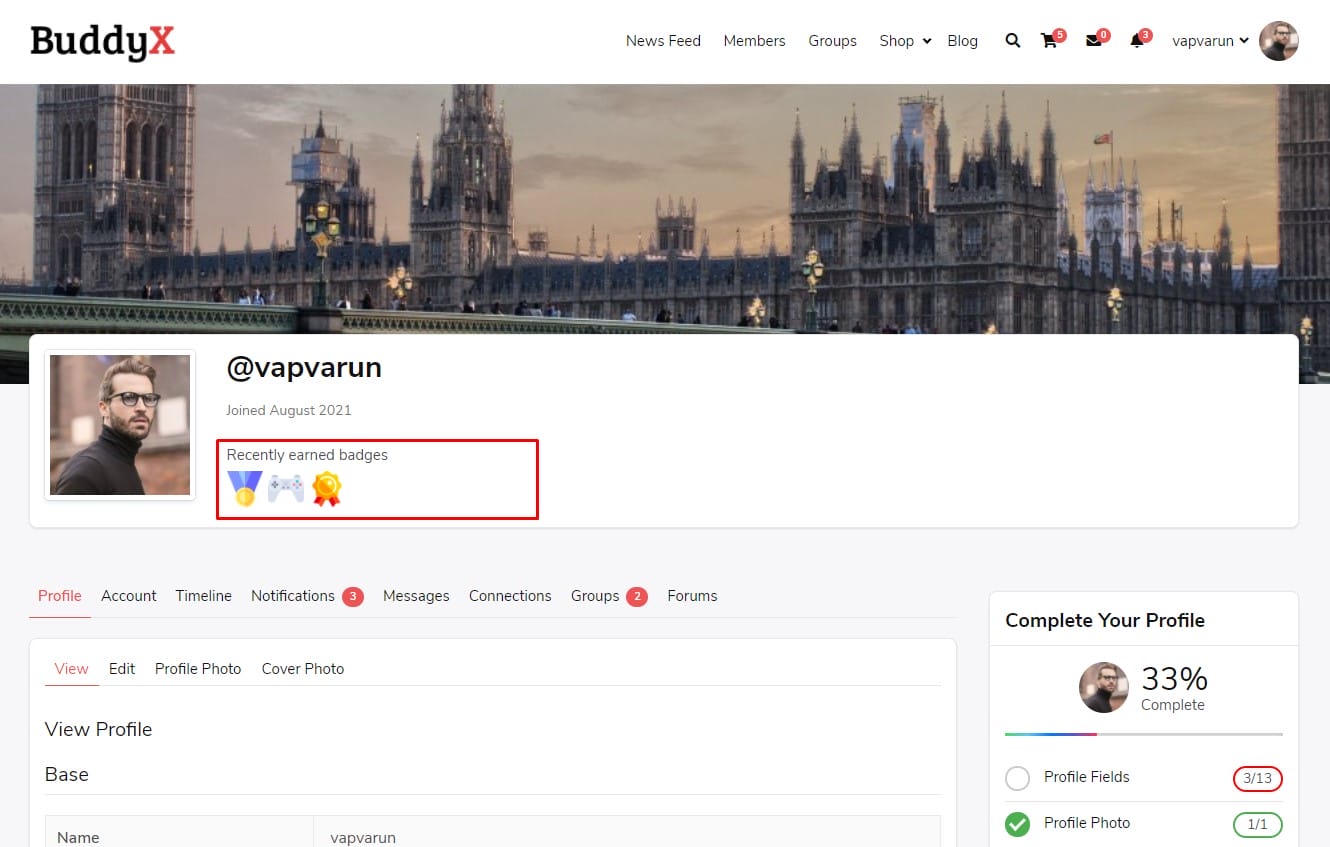Click the game controller badge
The height and width of the screenshot is (847, 1330).
286,488
